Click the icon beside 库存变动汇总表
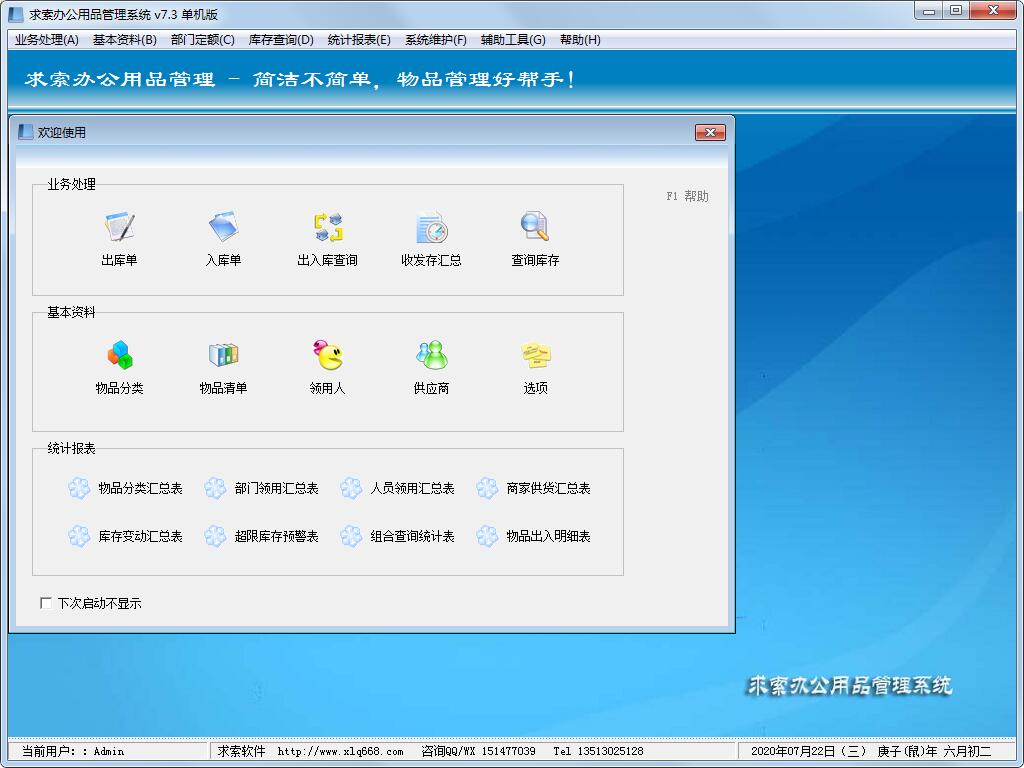Viewport: 1024px width, 768px height. (x=79, y=536)
